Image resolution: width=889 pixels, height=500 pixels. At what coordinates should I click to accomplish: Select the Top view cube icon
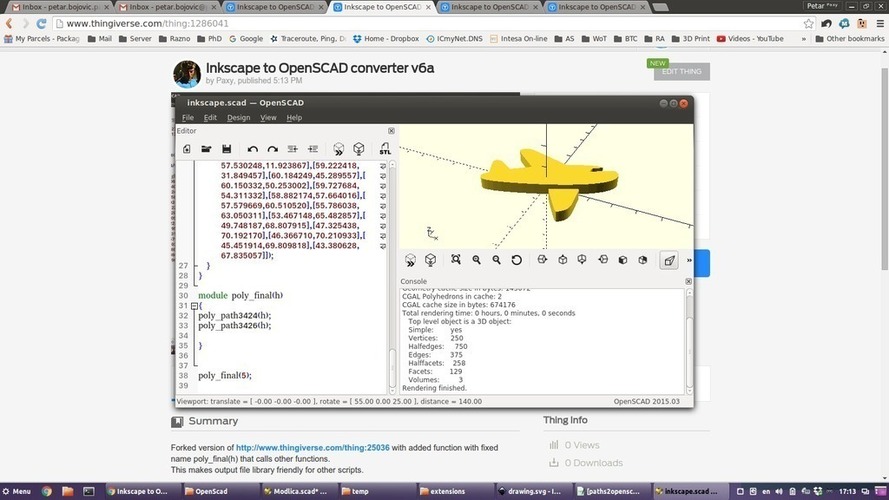pyautogui.click(x=562, y=260)
